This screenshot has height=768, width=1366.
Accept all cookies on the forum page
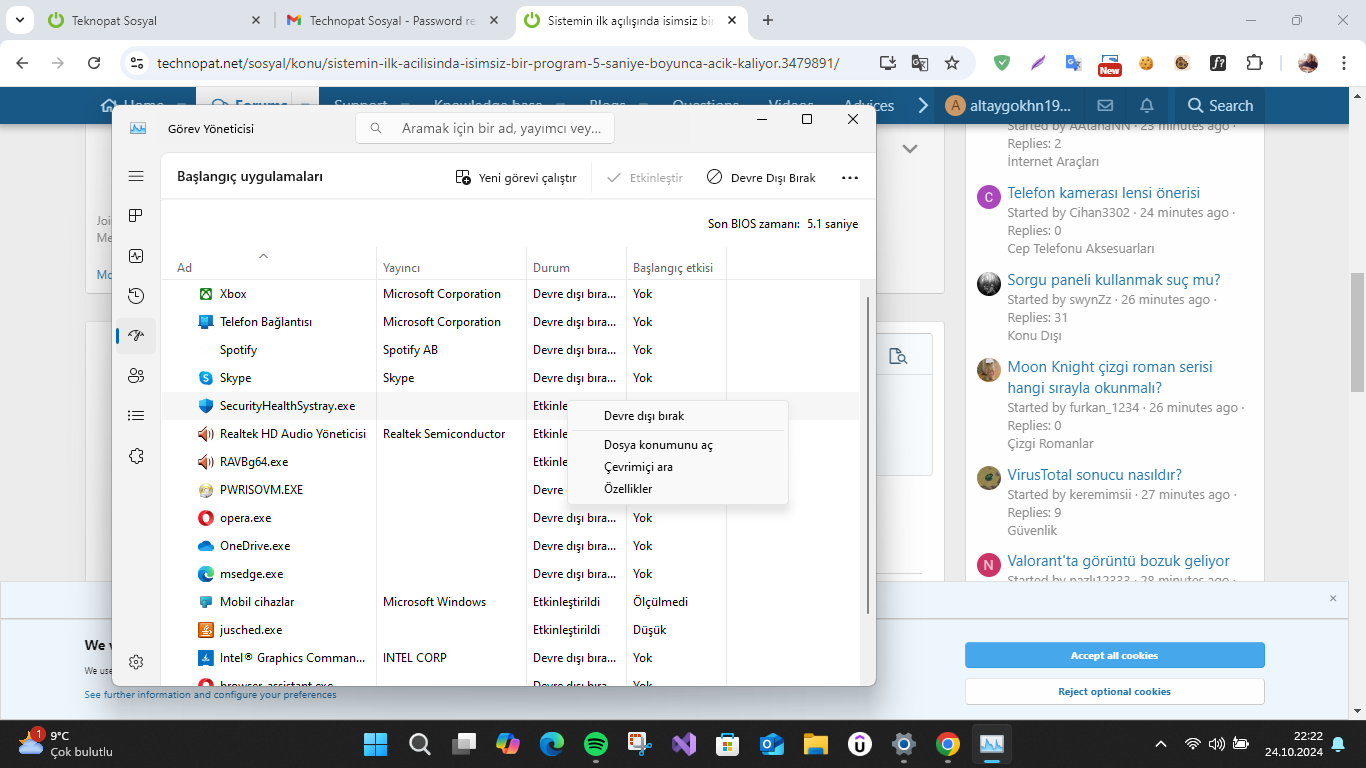(1114, 655)
